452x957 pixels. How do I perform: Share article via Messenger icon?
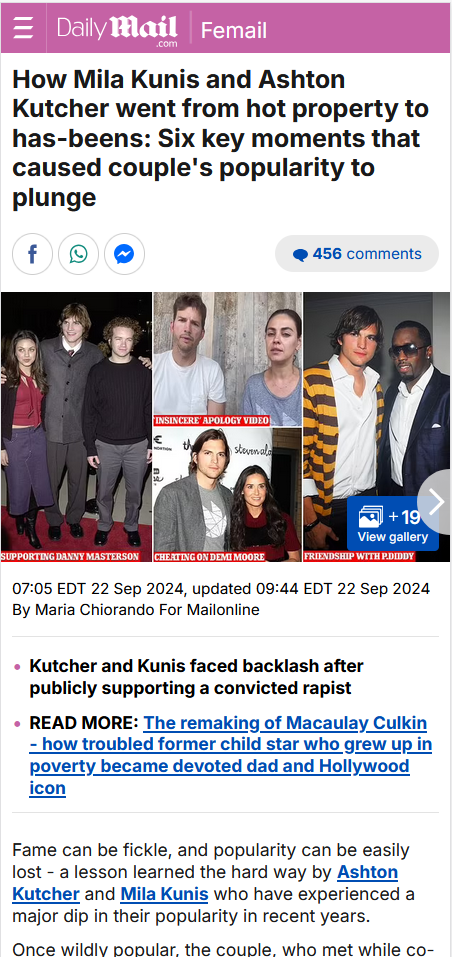[x=124, y=254]
